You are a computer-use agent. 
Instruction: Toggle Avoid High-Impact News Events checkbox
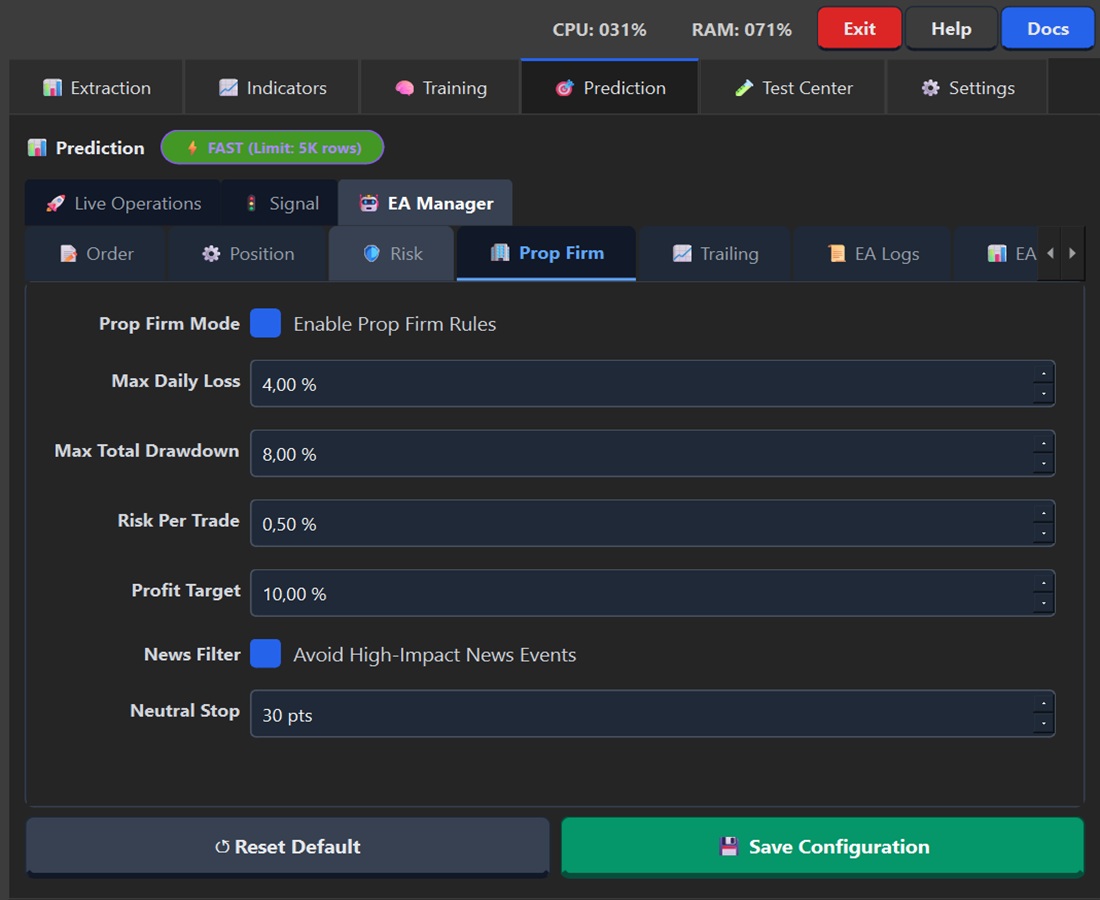click(265, 654)
